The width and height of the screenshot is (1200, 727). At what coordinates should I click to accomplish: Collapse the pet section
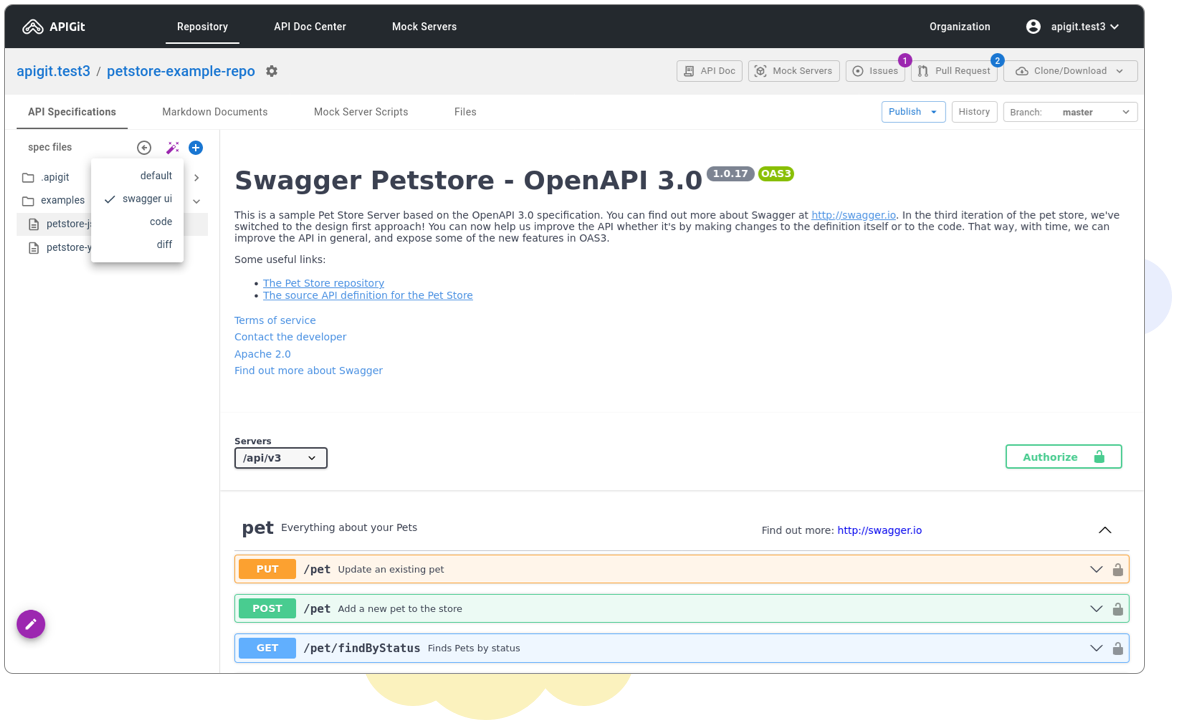point(1105,530)
